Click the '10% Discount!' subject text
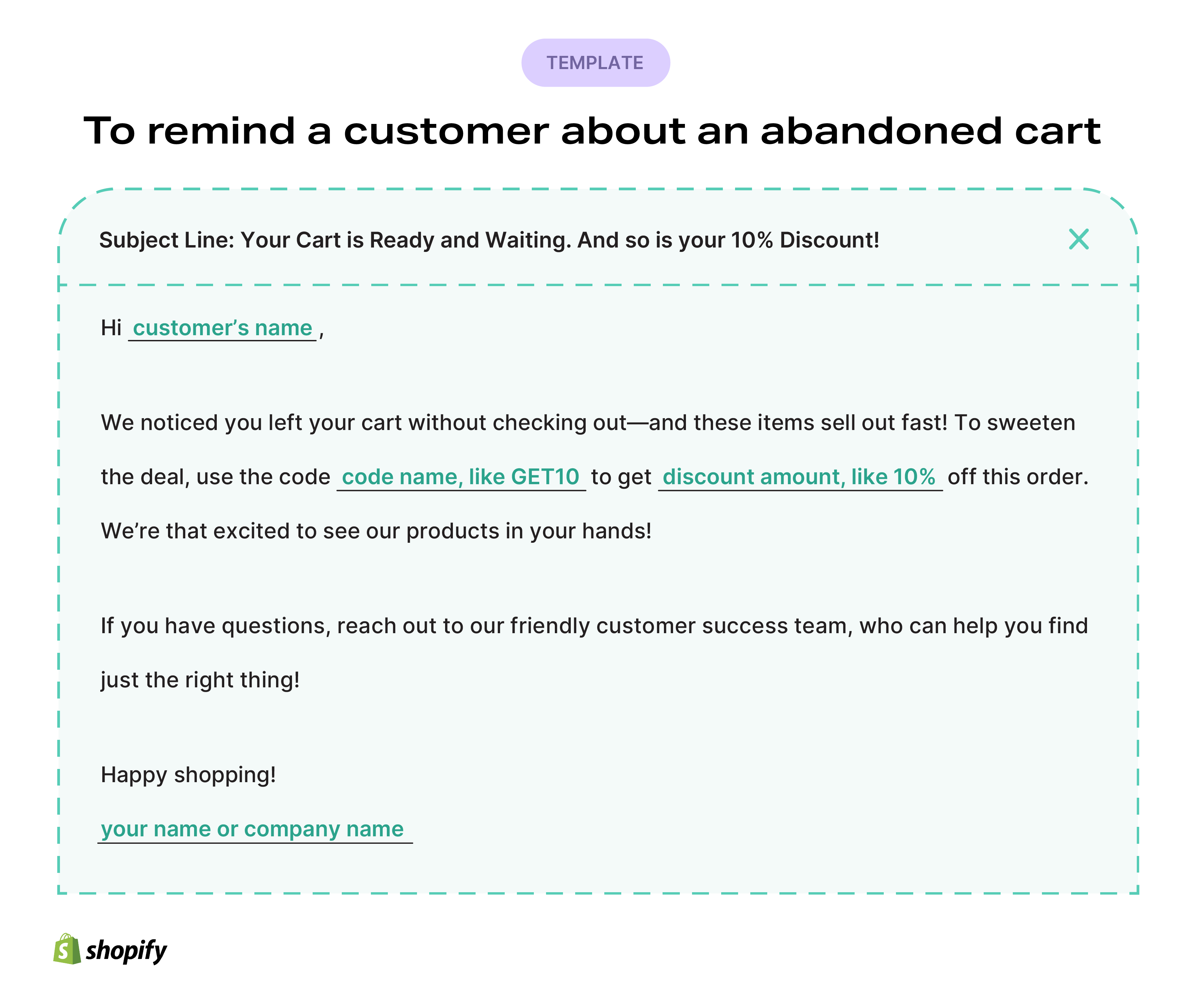The width and height of the screenshot is (1192, 1008). tap(805, 240)
